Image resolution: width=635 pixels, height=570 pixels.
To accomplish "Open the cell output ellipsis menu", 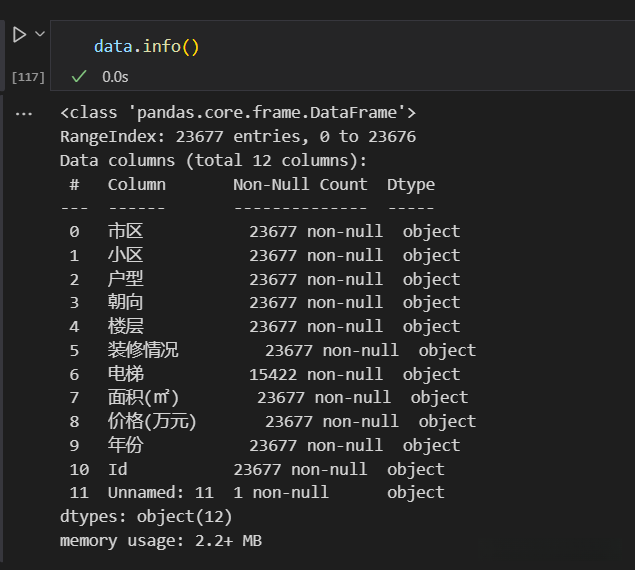I will click(x=25, y=114).
